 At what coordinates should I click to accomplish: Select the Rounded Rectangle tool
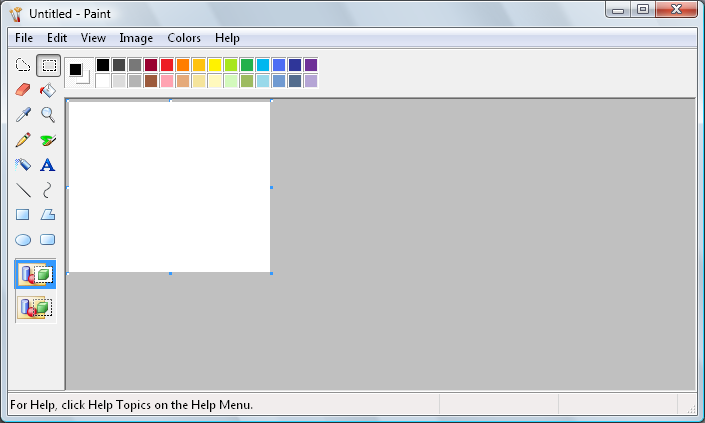pos(48,240)
